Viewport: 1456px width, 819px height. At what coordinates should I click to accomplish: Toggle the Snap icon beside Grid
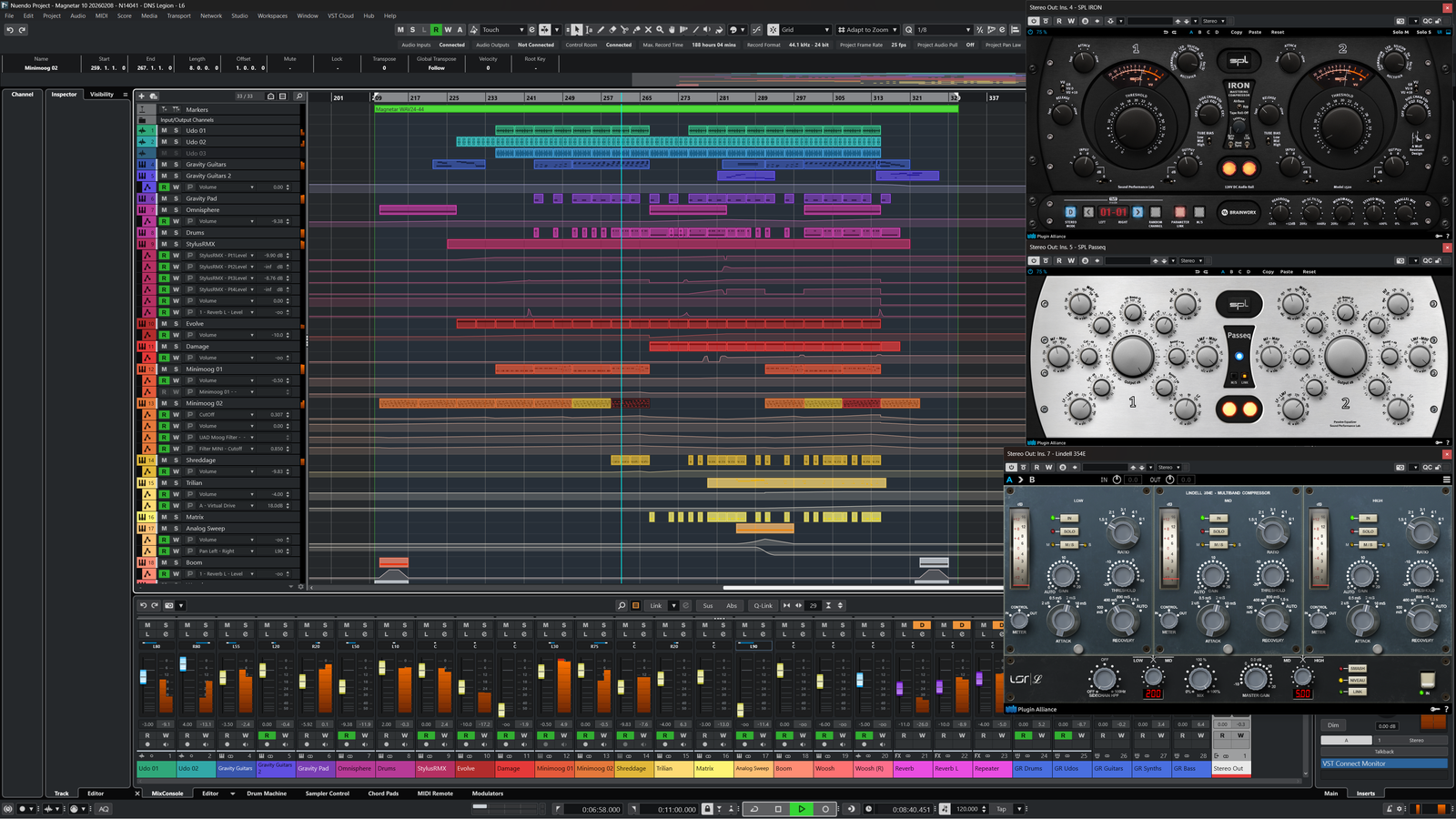pos(773,30)
